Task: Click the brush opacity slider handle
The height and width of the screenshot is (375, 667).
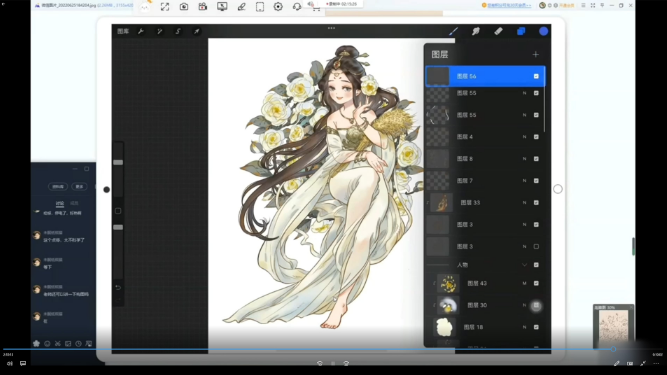Action: [118, 227]
